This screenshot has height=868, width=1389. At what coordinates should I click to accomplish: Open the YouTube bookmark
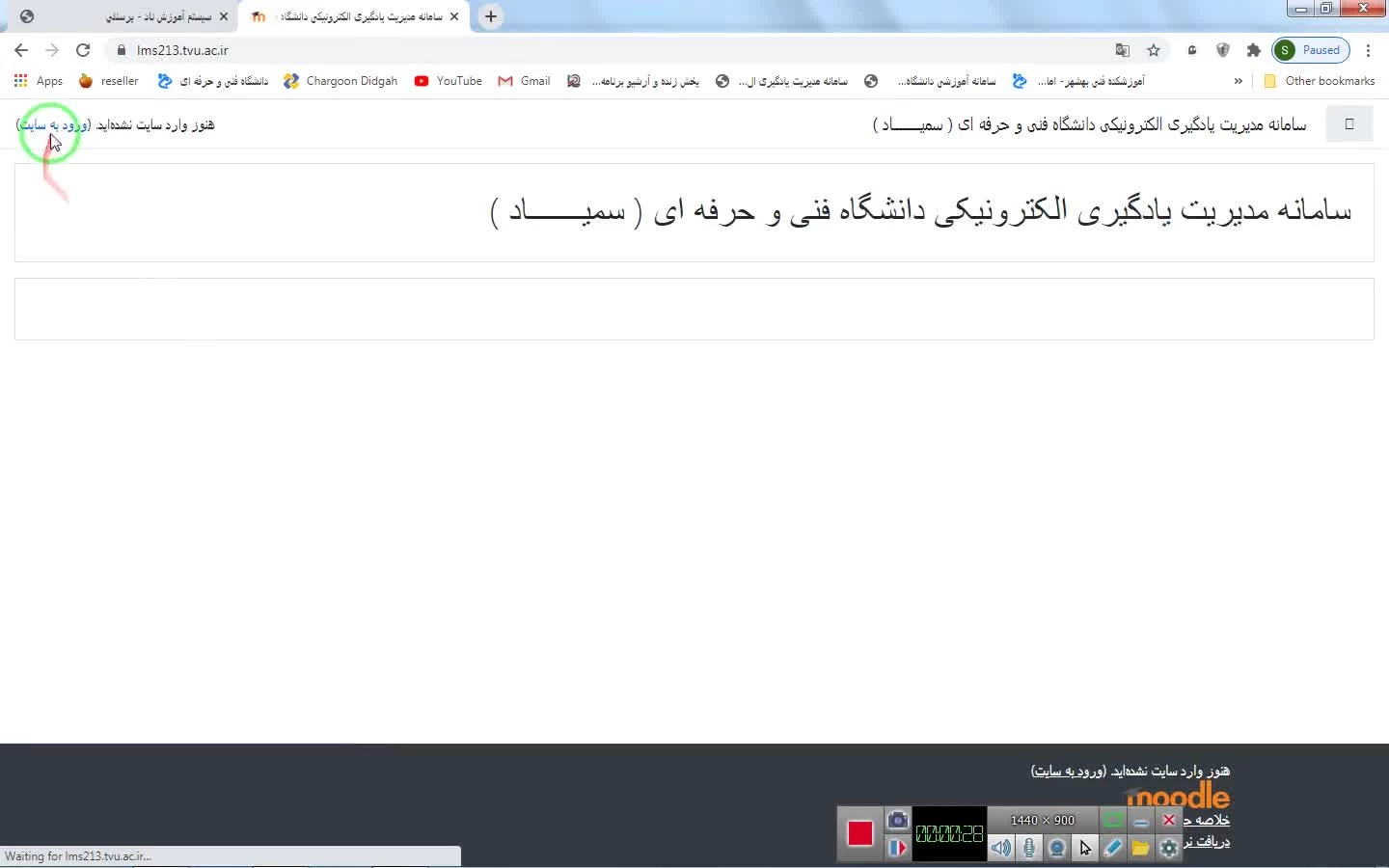point(449,81)
